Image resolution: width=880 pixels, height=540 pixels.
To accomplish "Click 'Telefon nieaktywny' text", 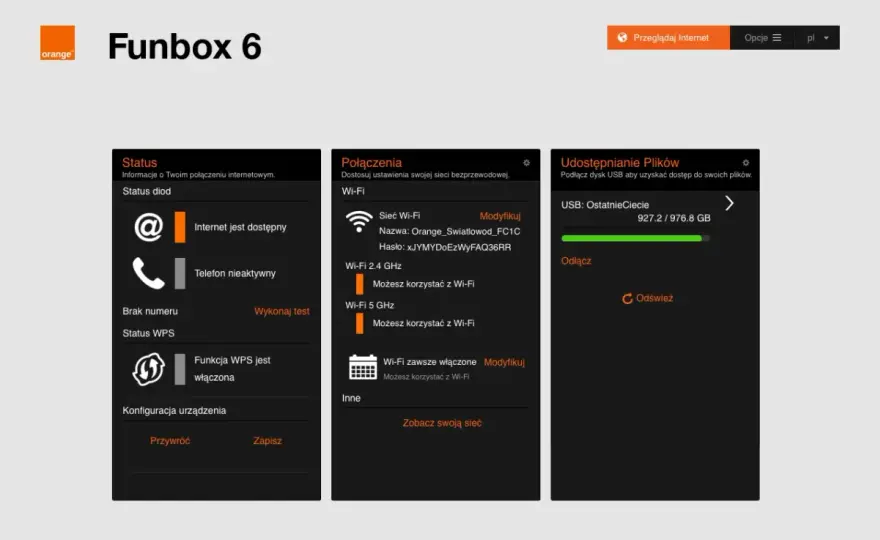I will tap(235, 273).
